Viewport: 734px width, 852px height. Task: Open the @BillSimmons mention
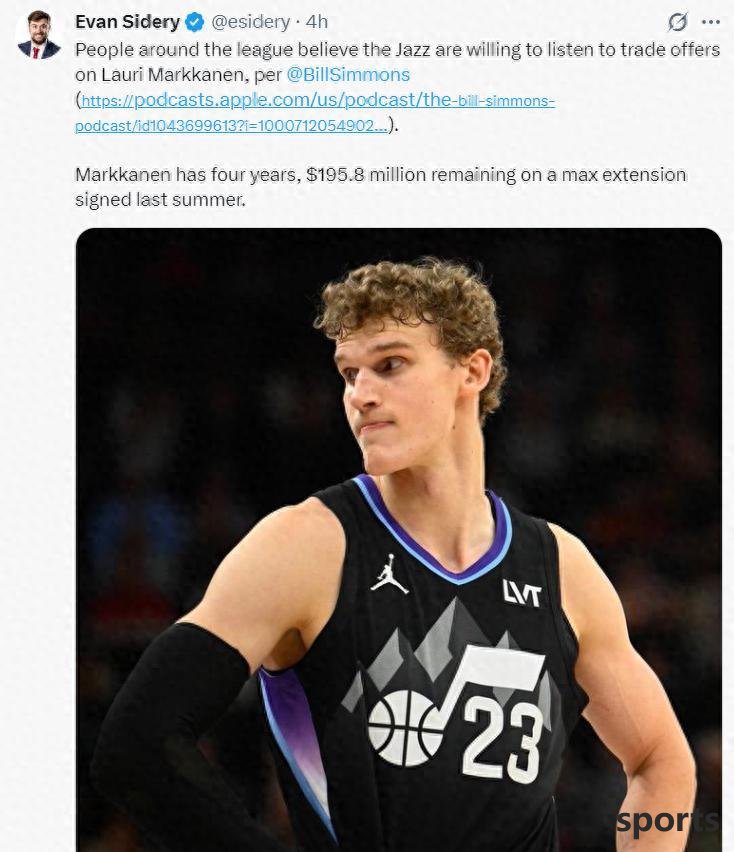pyautogui.click(x=348, y=74)
